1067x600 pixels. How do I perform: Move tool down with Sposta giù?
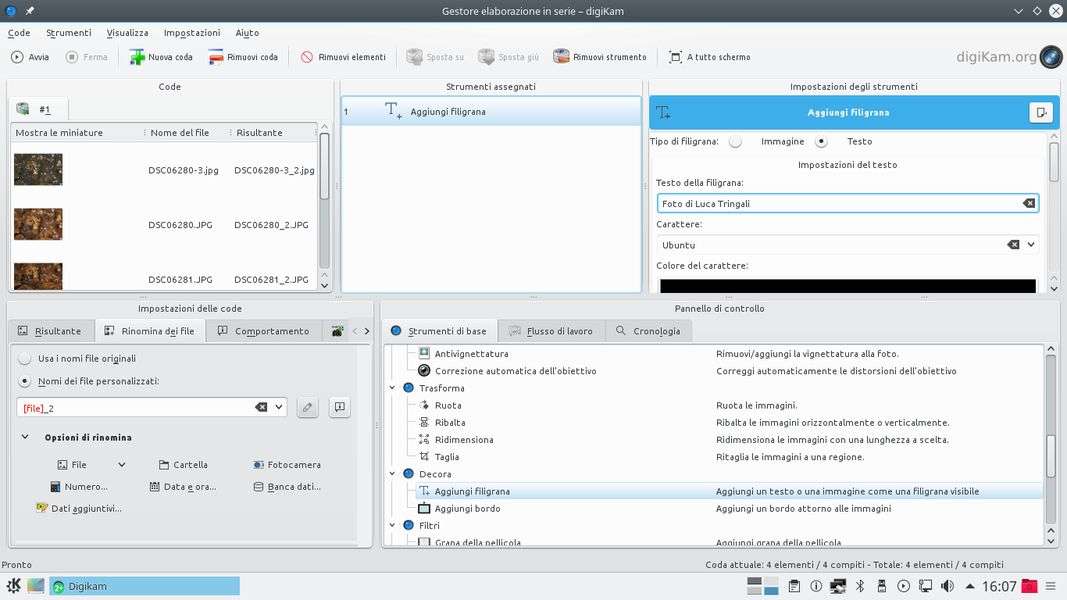(508, 57)
